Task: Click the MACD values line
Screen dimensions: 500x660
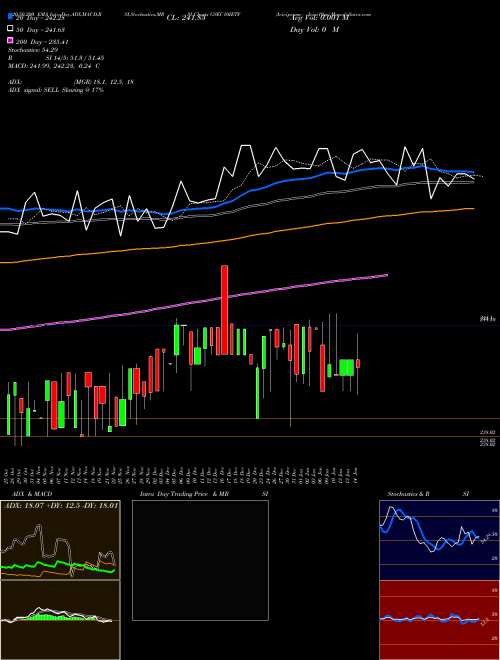Action: (54, 66)
